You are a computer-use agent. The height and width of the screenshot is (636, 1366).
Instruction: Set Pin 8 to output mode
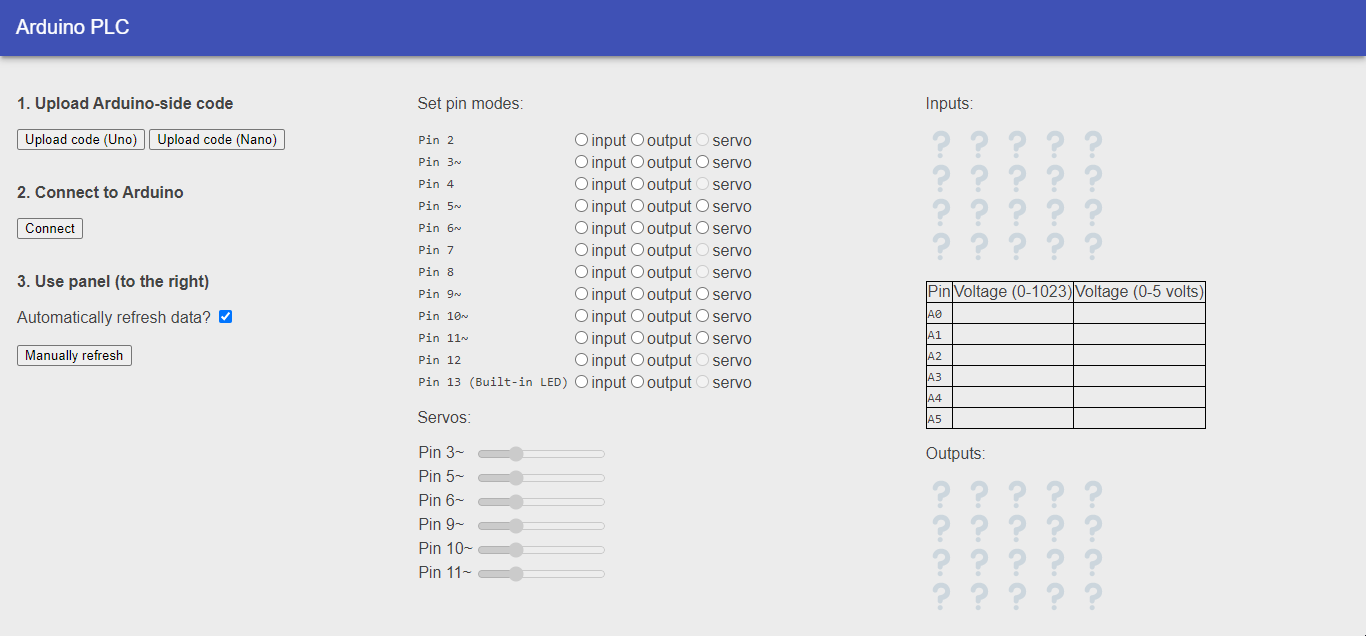tap(637, 272)
